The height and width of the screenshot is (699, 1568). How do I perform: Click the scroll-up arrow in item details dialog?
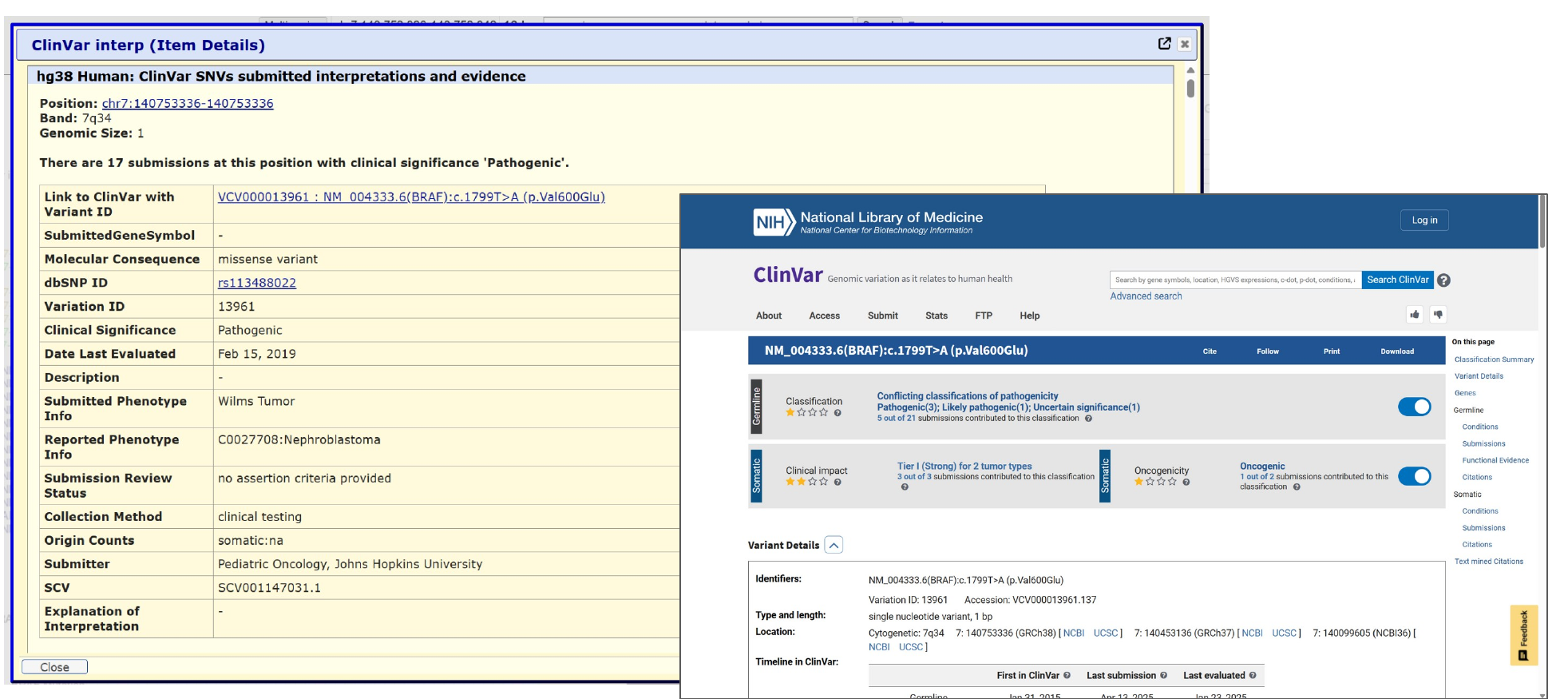(x=1190, y=70)
